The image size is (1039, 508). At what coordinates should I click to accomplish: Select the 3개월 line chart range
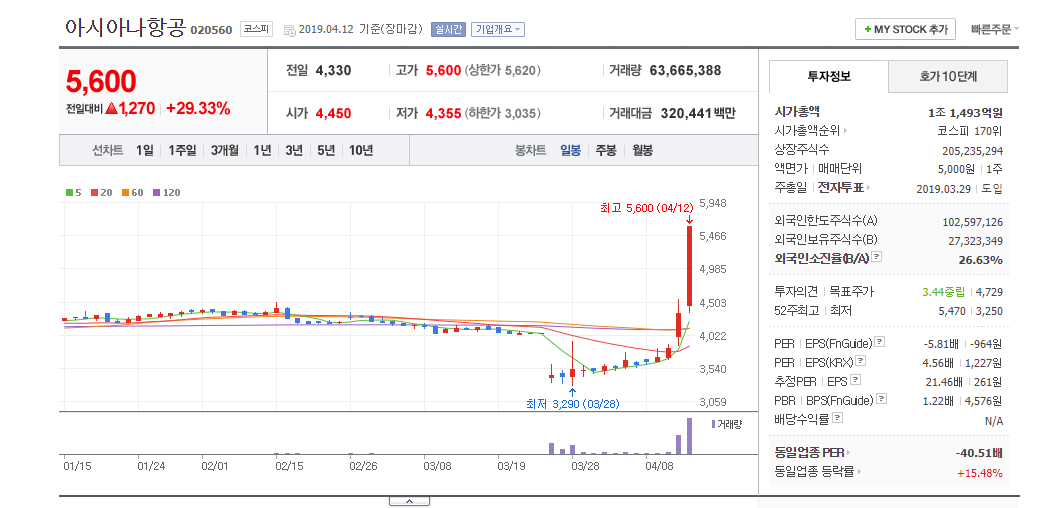click(x=225, y=150)
